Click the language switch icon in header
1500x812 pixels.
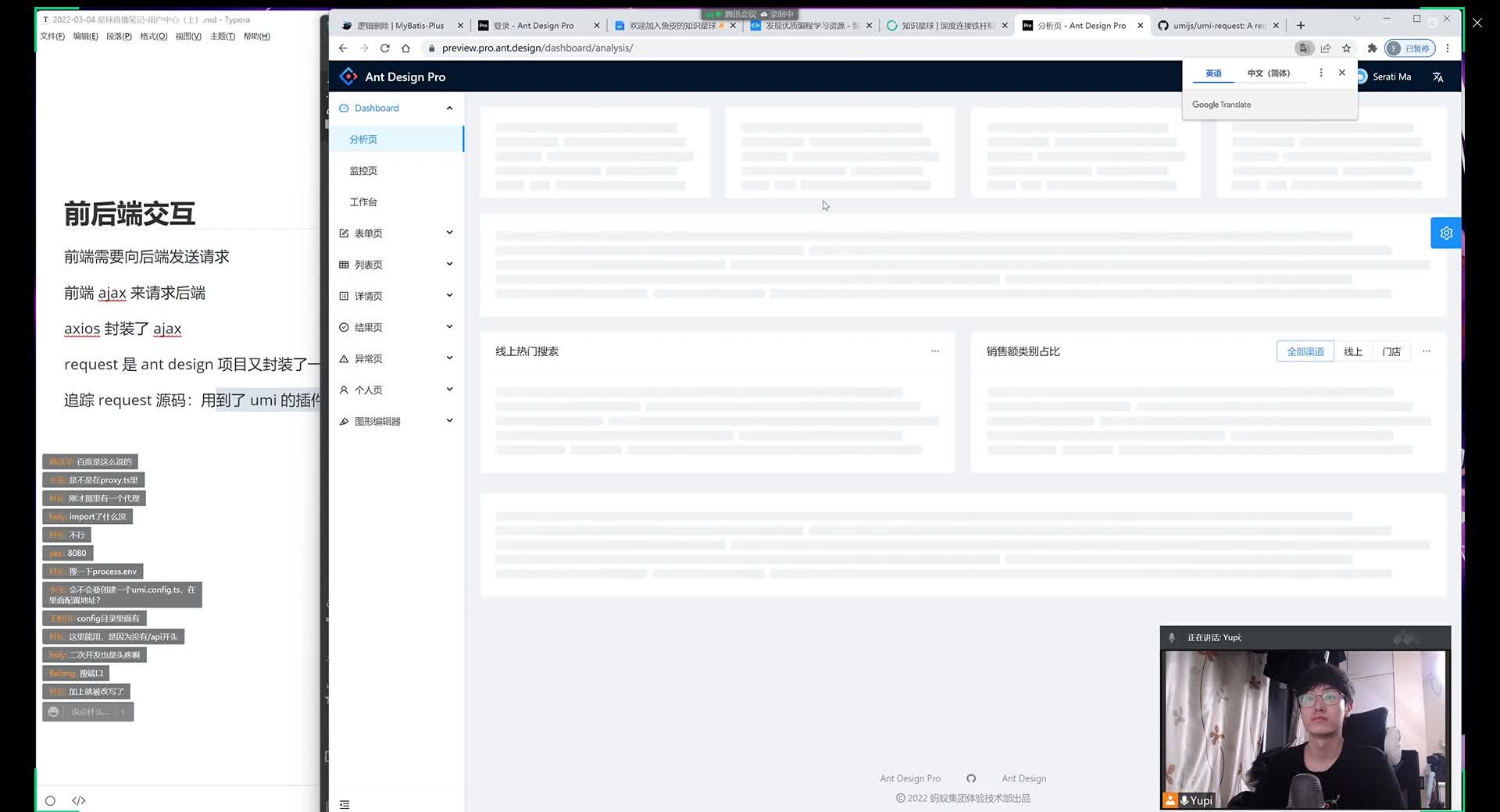pyautogui.click(x=1437, y=77)
